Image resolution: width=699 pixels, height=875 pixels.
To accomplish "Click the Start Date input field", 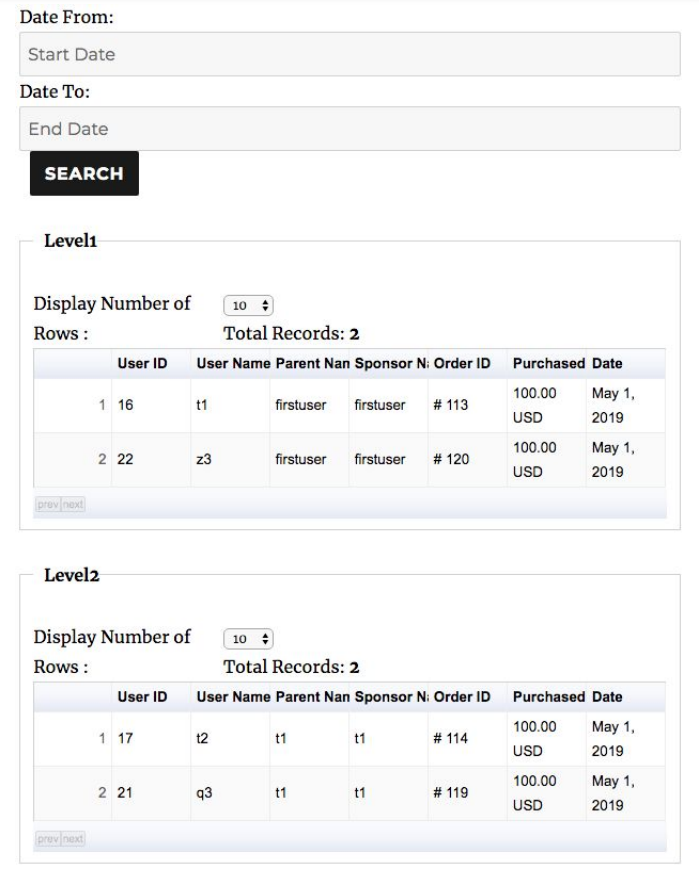I will (x=350, y=54).
